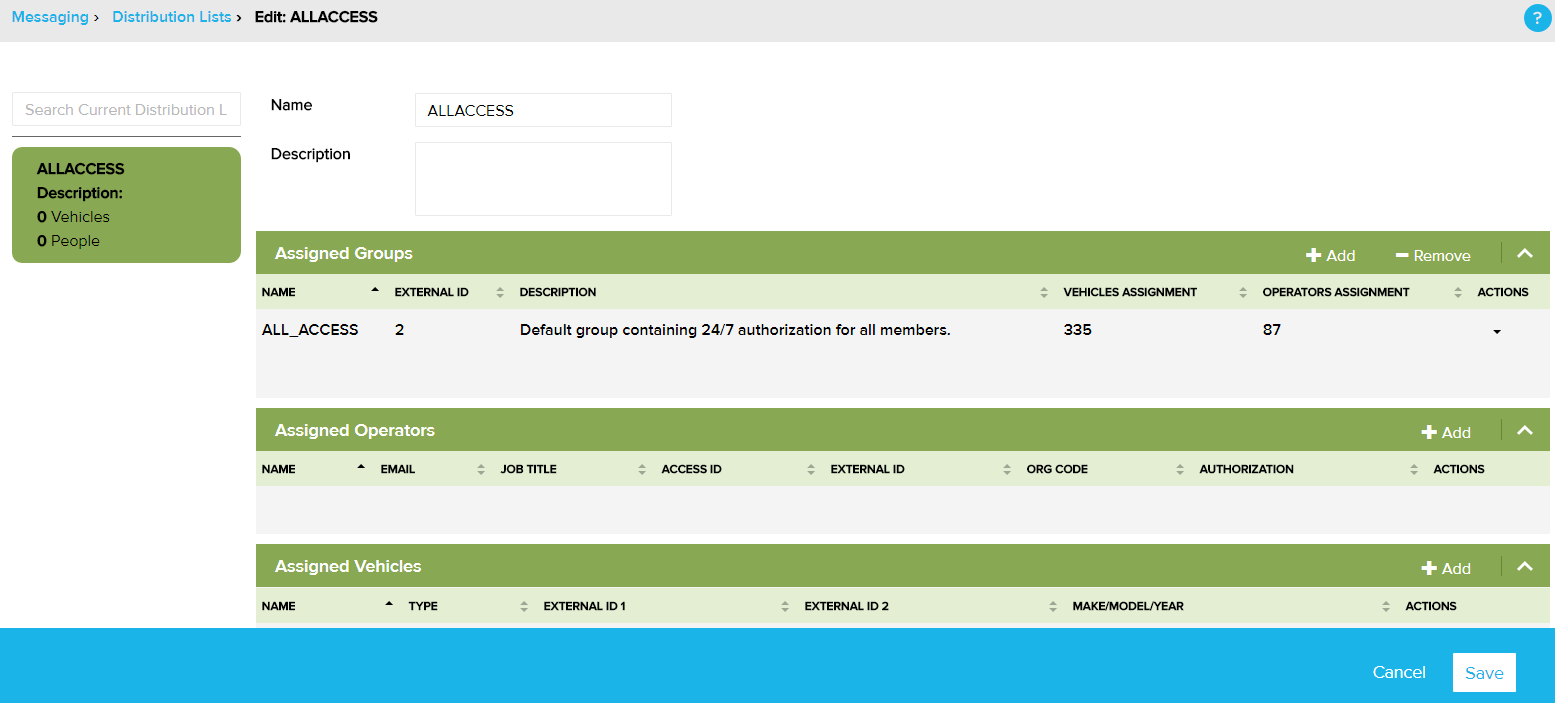Image resolution: width=1555 pixels, height=703 pixels.
Task: Click the sort icon on EXTERNAL ID 1 column
Action: pyautogui.click(x=786, y=605)
